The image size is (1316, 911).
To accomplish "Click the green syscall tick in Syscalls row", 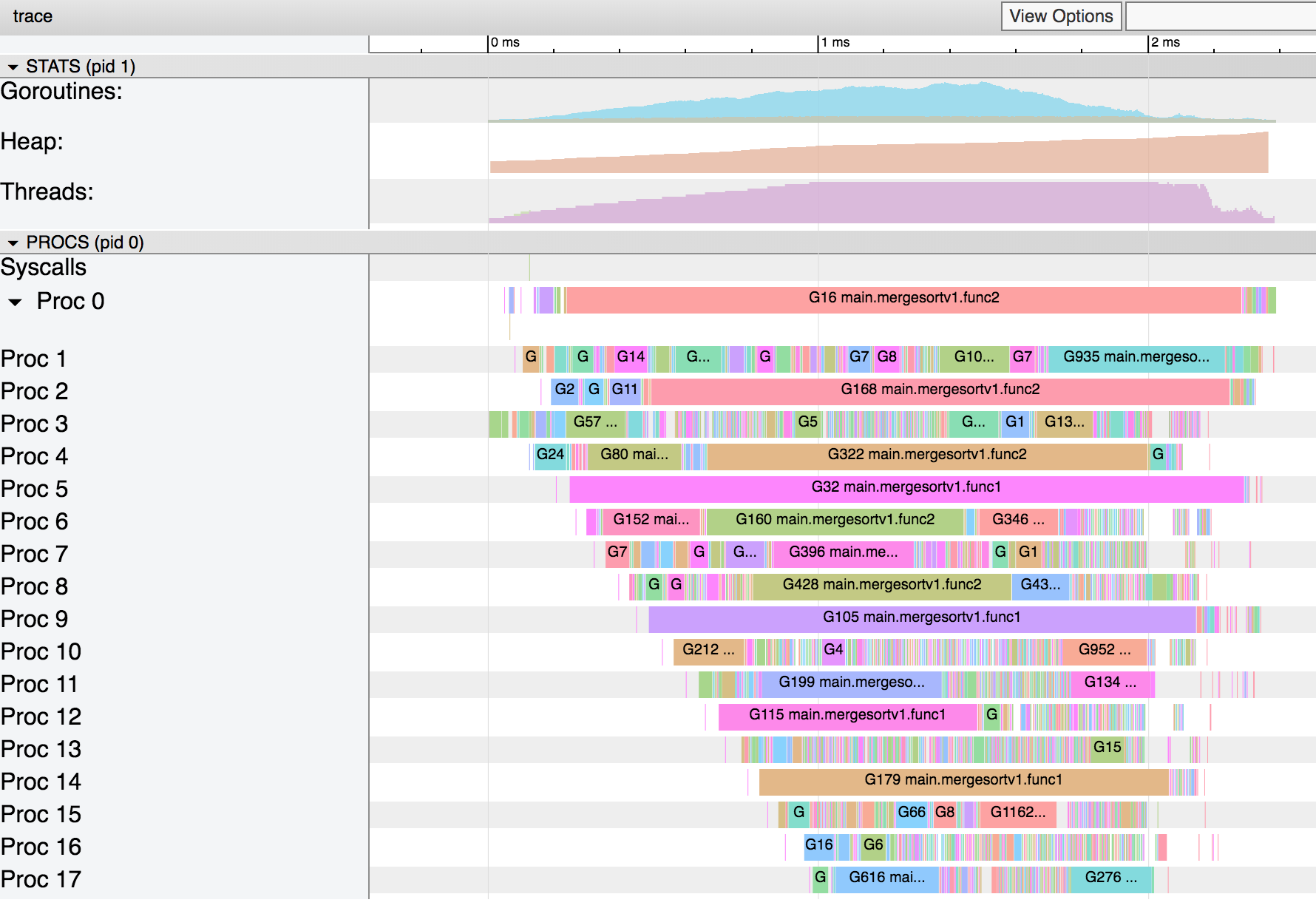I will (529, 268).
